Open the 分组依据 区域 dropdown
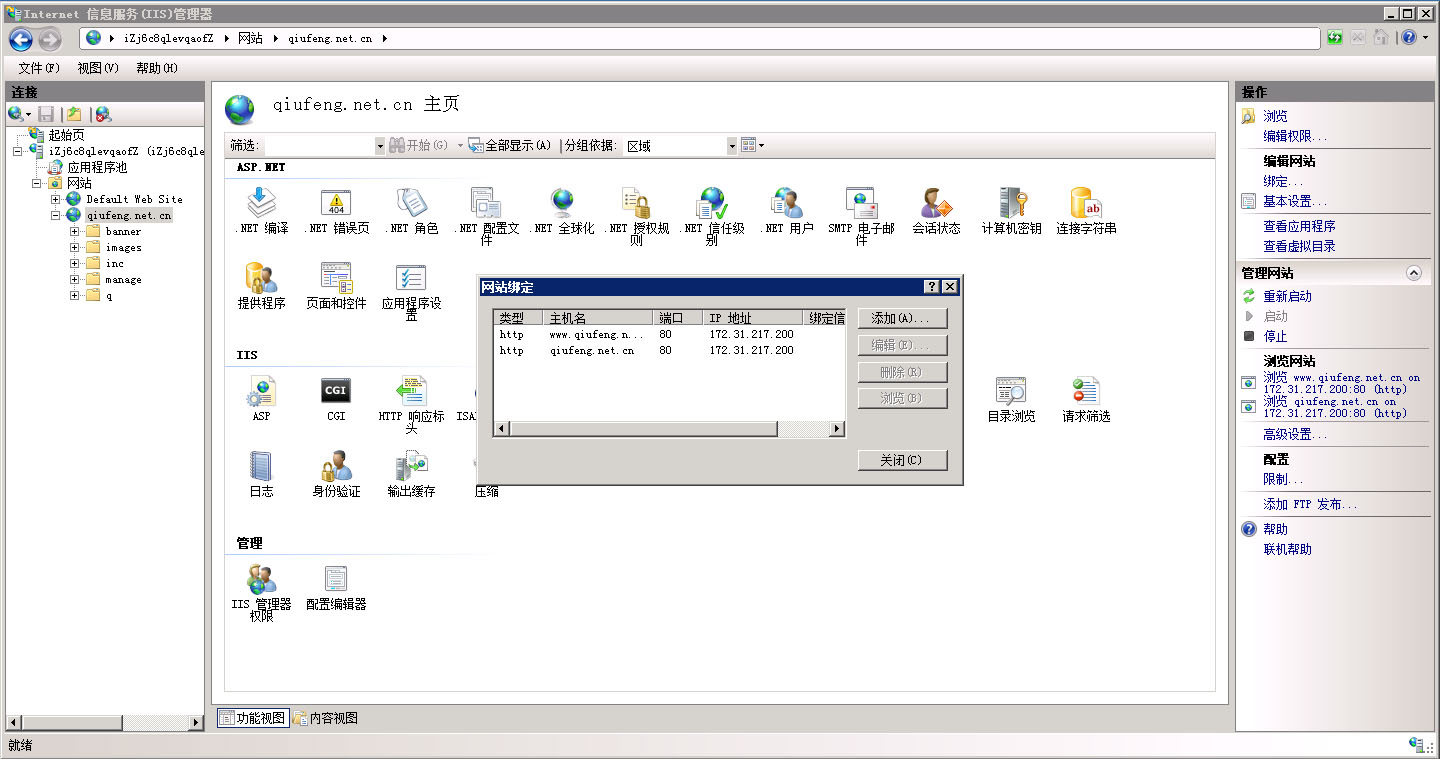Image resolution: width=1440 pixels, height=759 pixels. point(680,146)
